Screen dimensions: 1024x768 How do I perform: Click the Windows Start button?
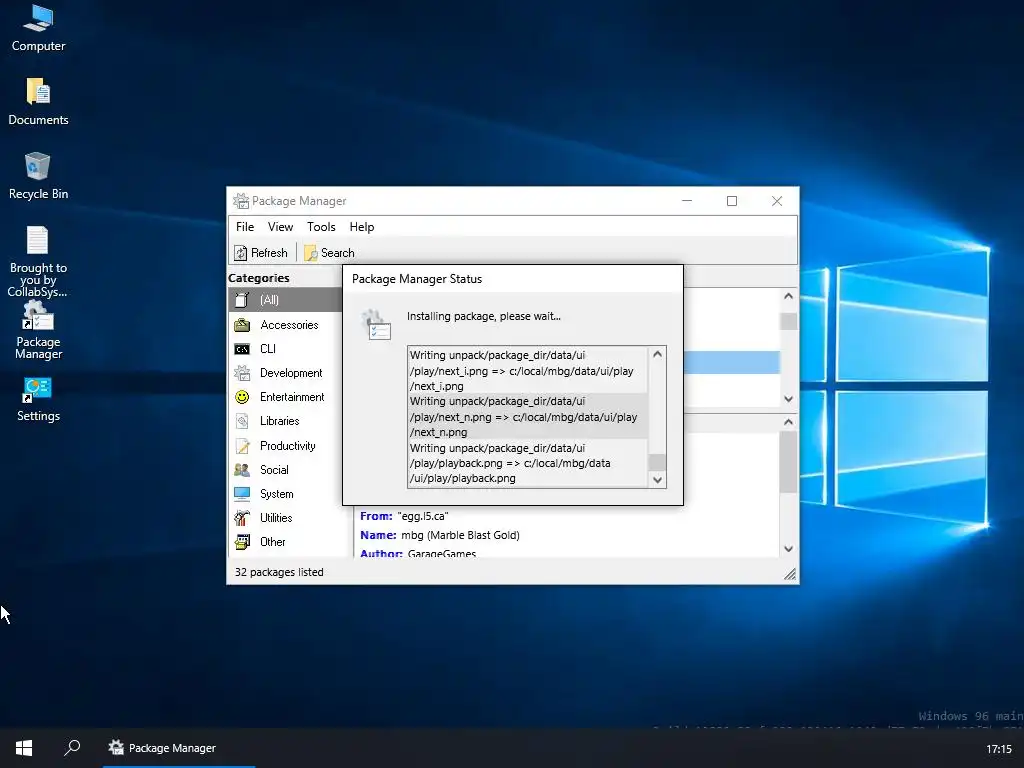(x=24, y=748)
